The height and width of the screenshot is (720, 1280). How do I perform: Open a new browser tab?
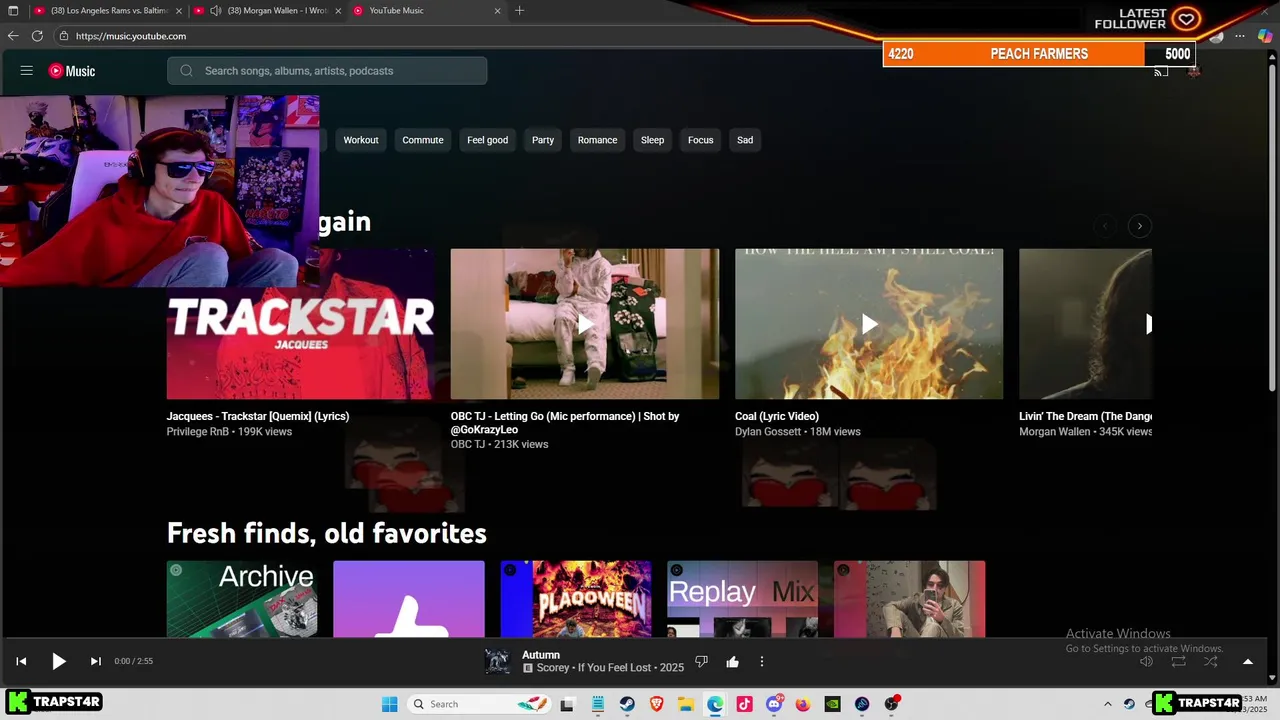(519, 11)
